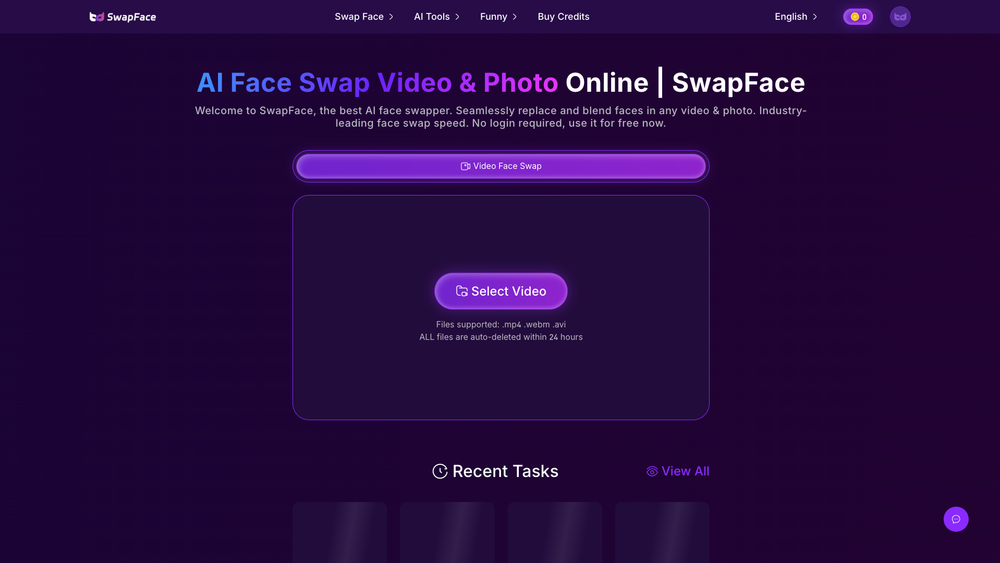Open the user avatar mask icon
Image resolution: width=1000 pixels, height=563 pixels.
click(x=900, y=17)
